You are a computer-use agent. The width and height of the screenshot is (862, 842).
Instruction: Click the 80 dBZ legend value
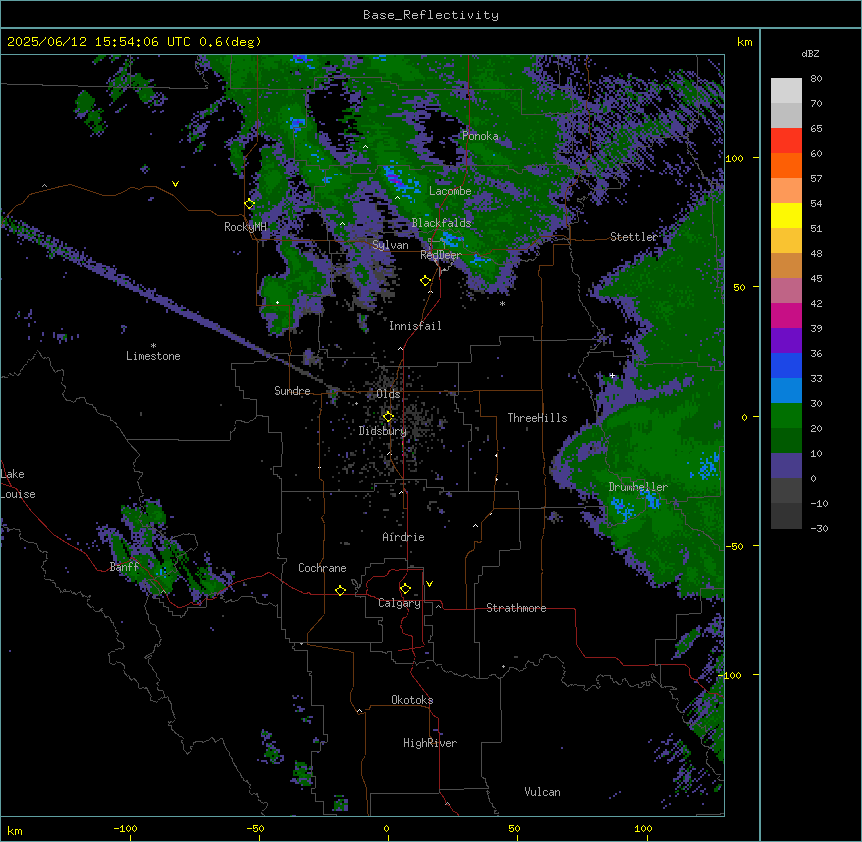(816, 78)
